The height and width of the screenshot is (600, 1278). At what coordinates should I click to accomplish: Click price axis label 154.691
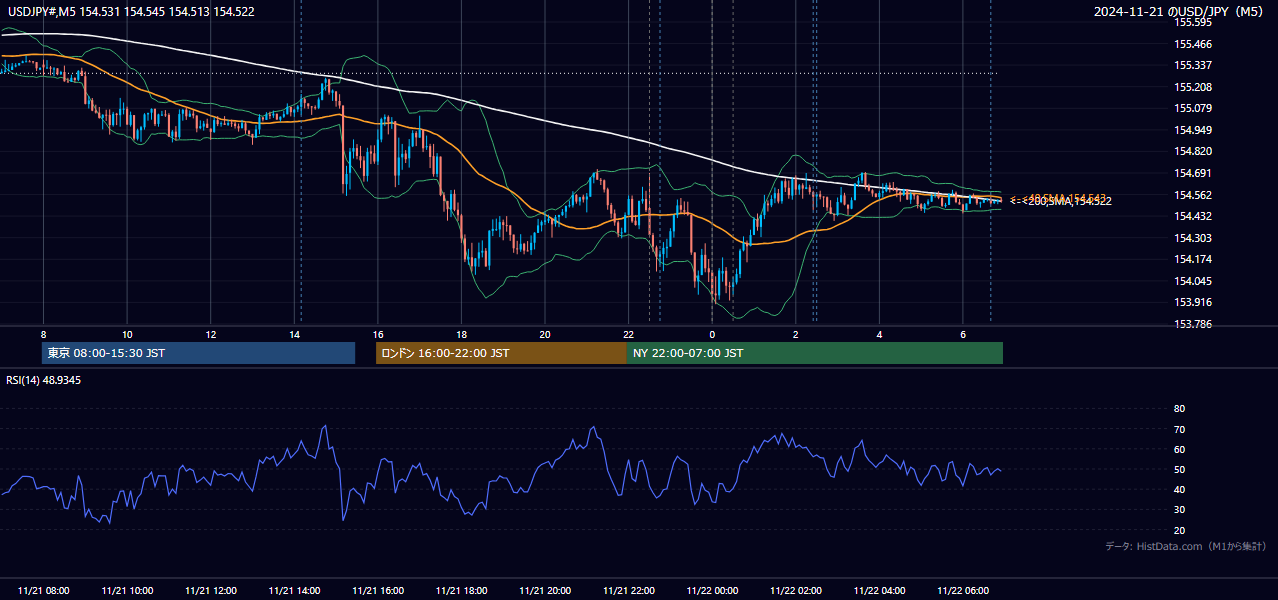point(1193,173)
